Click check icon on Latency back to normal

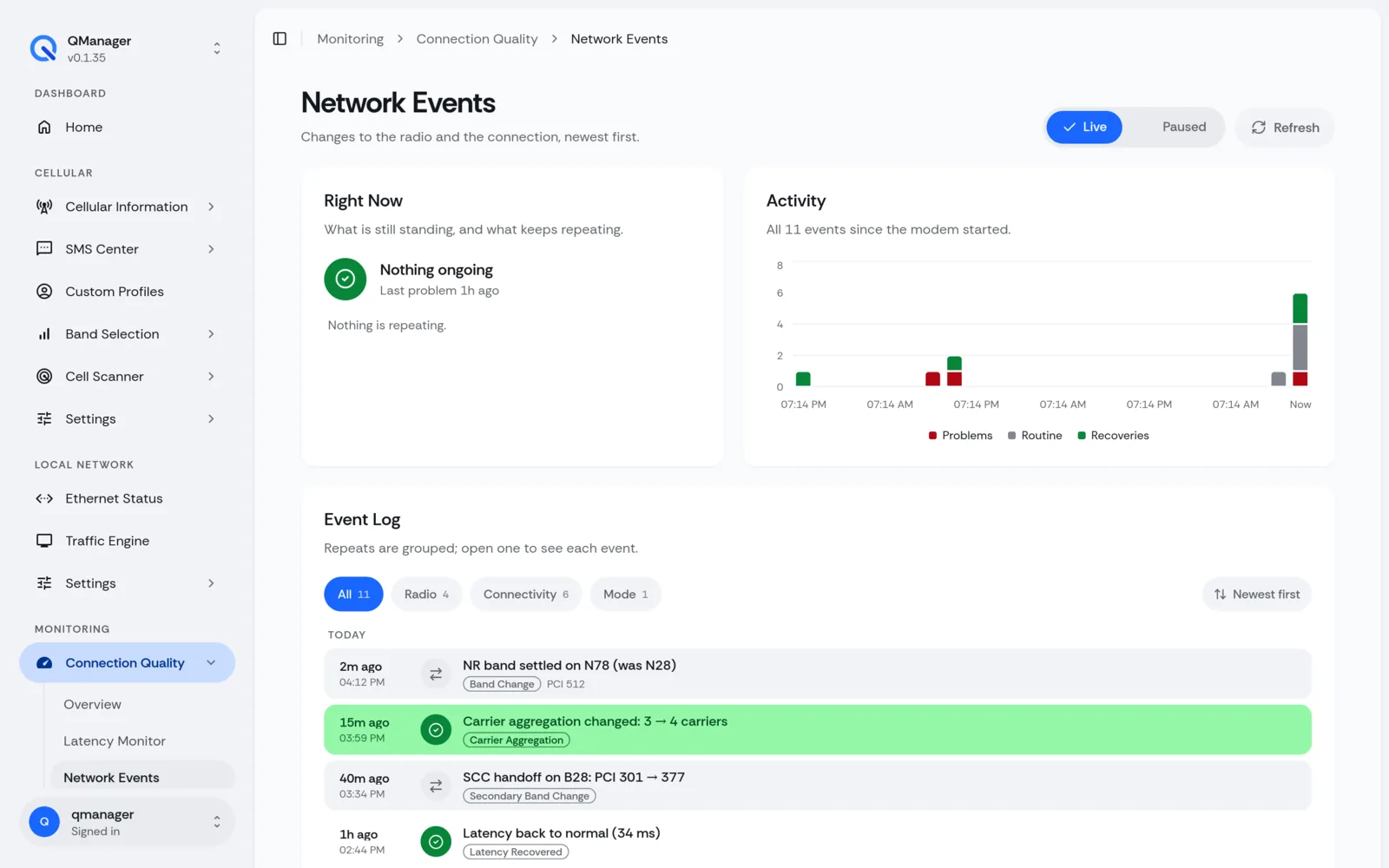pyautogui.click(x=436, y=841)
